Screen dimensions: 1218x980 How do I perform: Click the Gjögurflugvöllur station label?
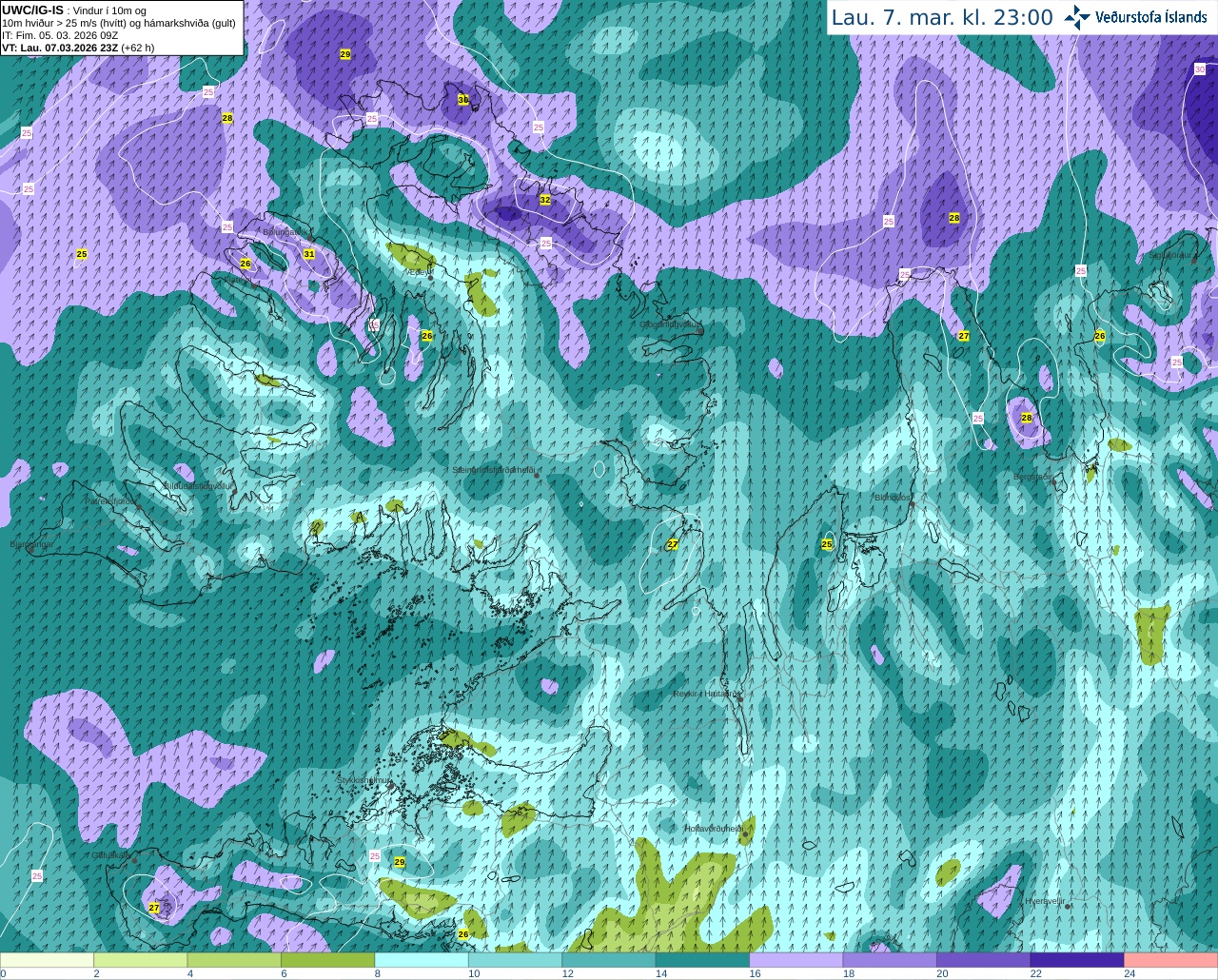point(670,323)
